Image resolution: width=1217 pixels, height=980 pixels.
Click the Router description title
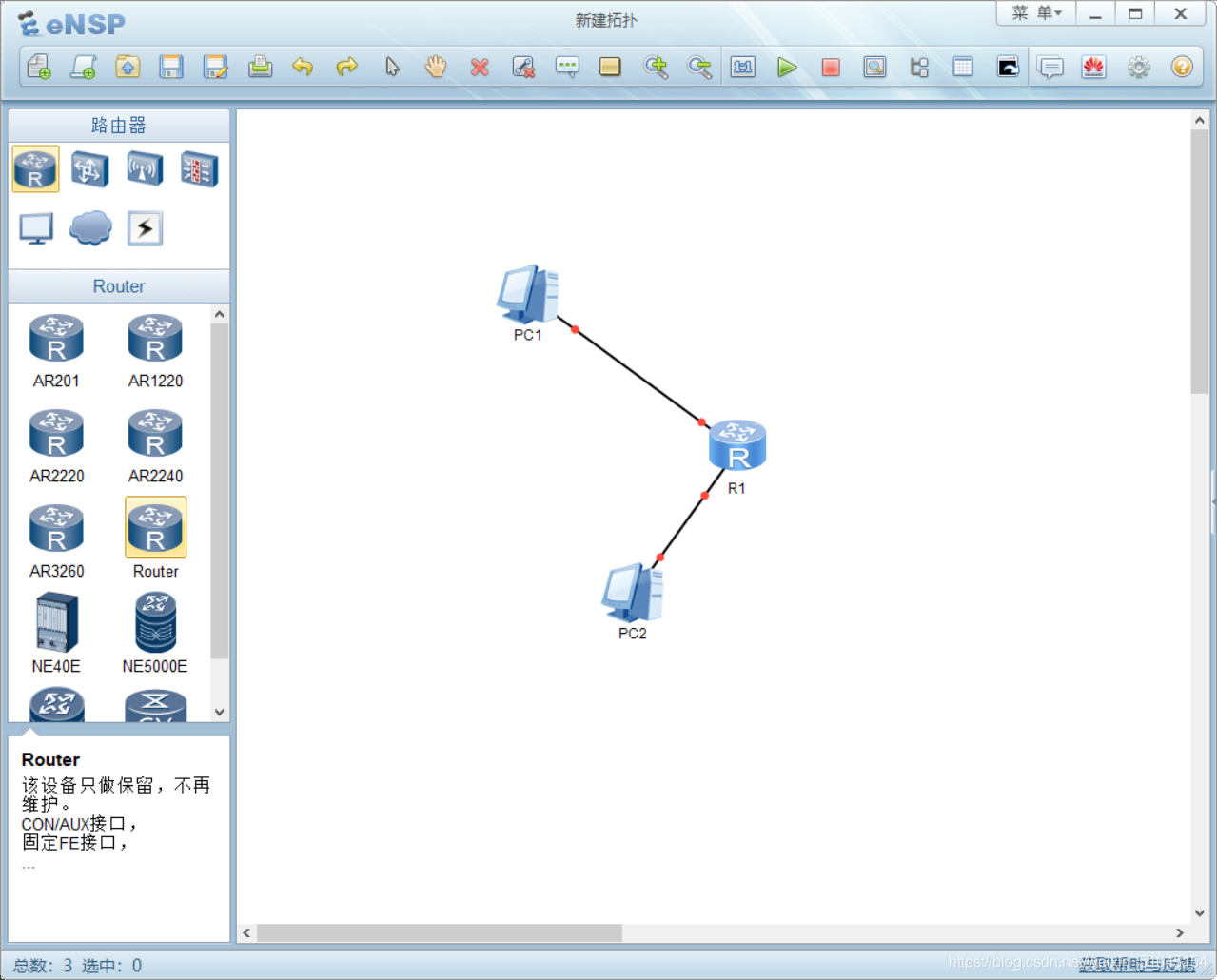[50, 759]
